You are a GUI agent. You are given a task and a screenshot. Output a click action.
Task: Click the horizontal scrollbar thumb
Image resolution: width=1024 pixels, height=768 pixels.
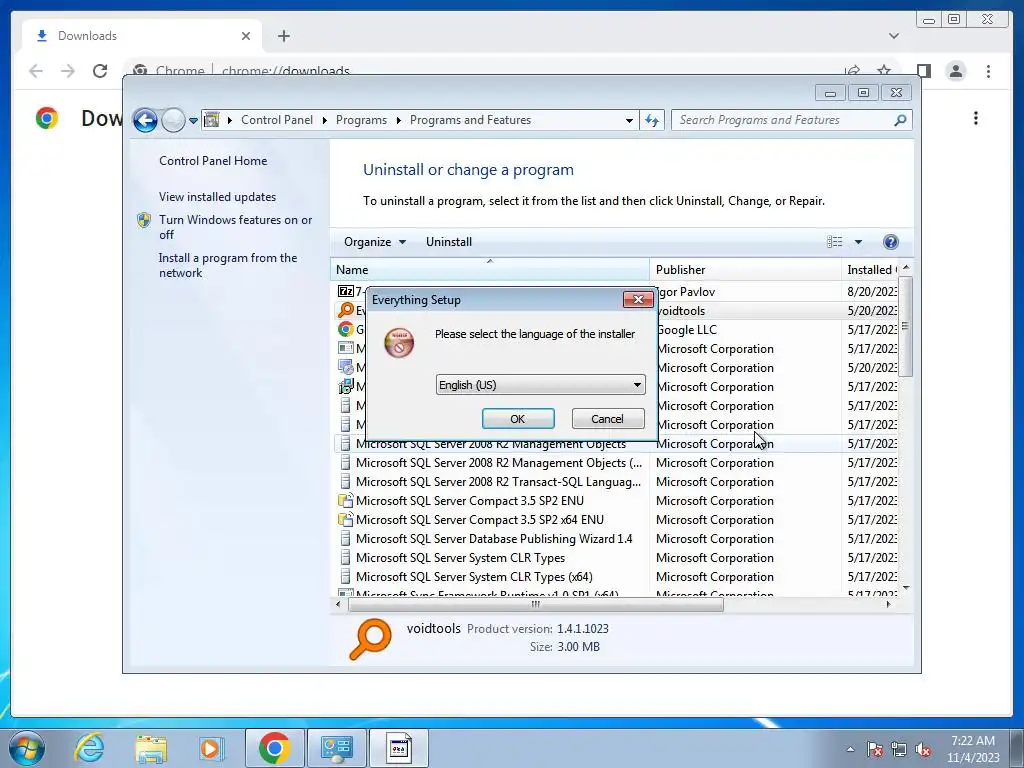click(536, 604)
